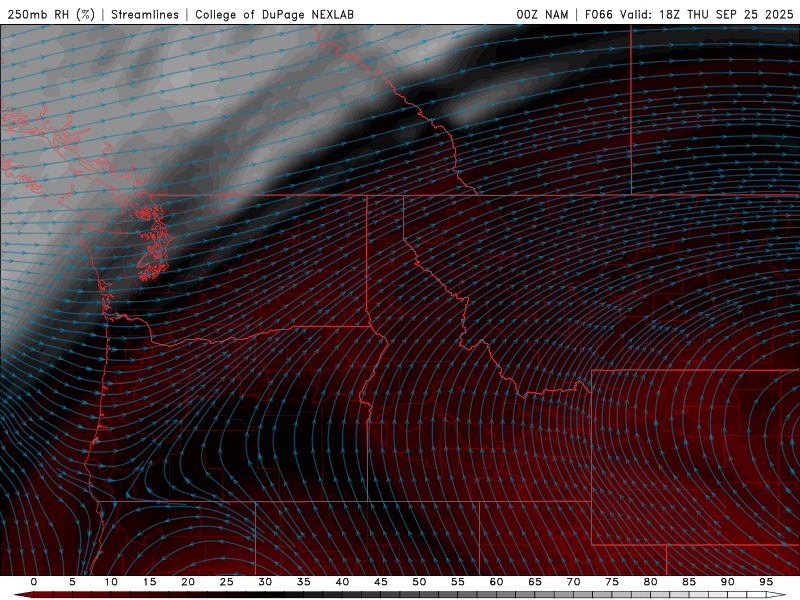Click the "18Z THU SEP 25 2025" valid time
The width and height of the screenshot is (800, 600).
click(726, 14)
